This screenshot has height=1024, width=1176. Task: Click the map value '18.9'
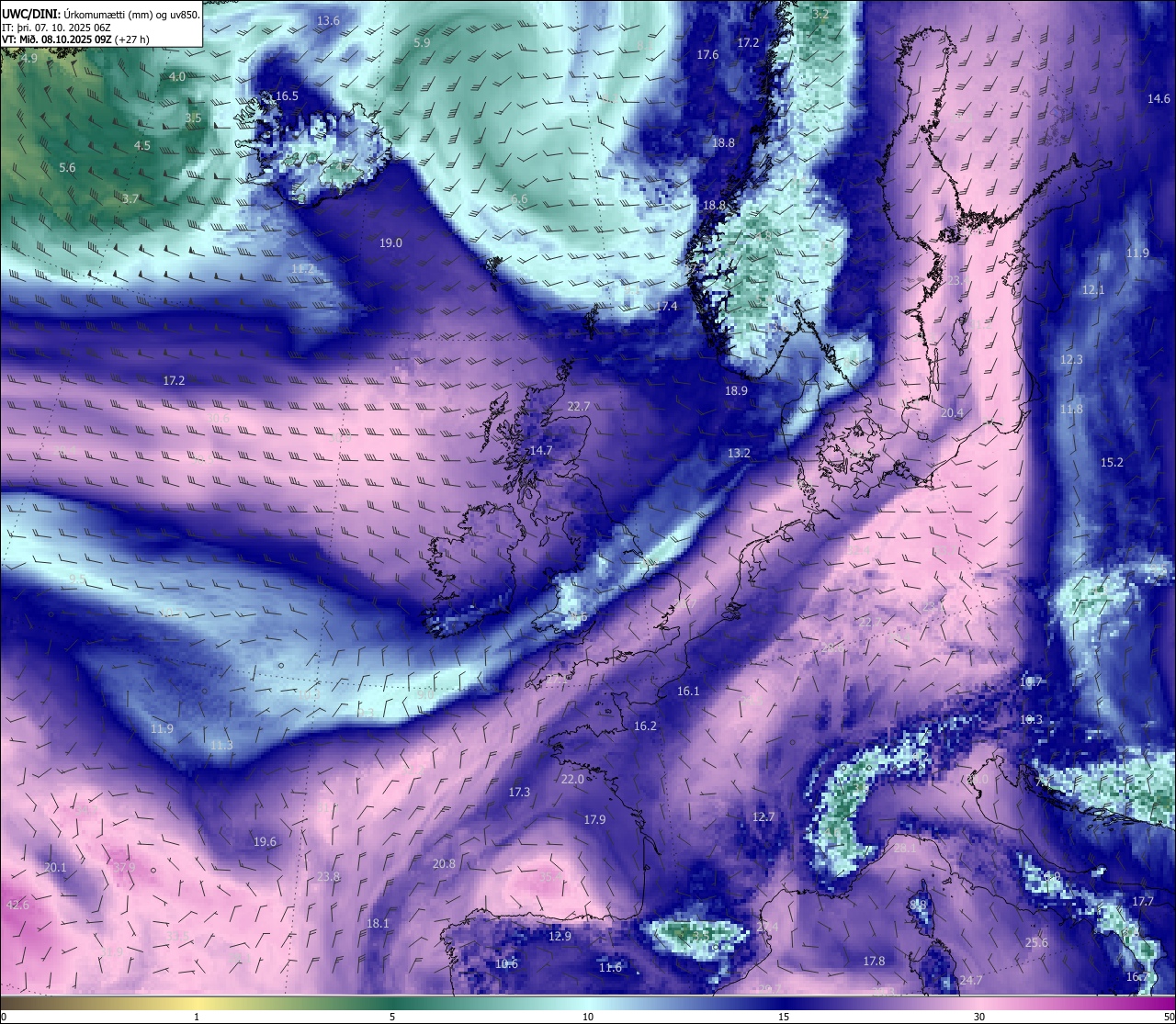click(x=736, y=390)
